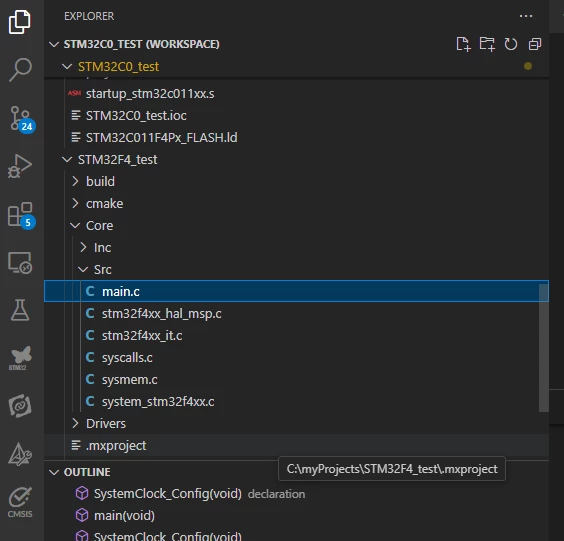Expand the Inc folder
This screenshot has width=564, height=541.
(83, 247)
